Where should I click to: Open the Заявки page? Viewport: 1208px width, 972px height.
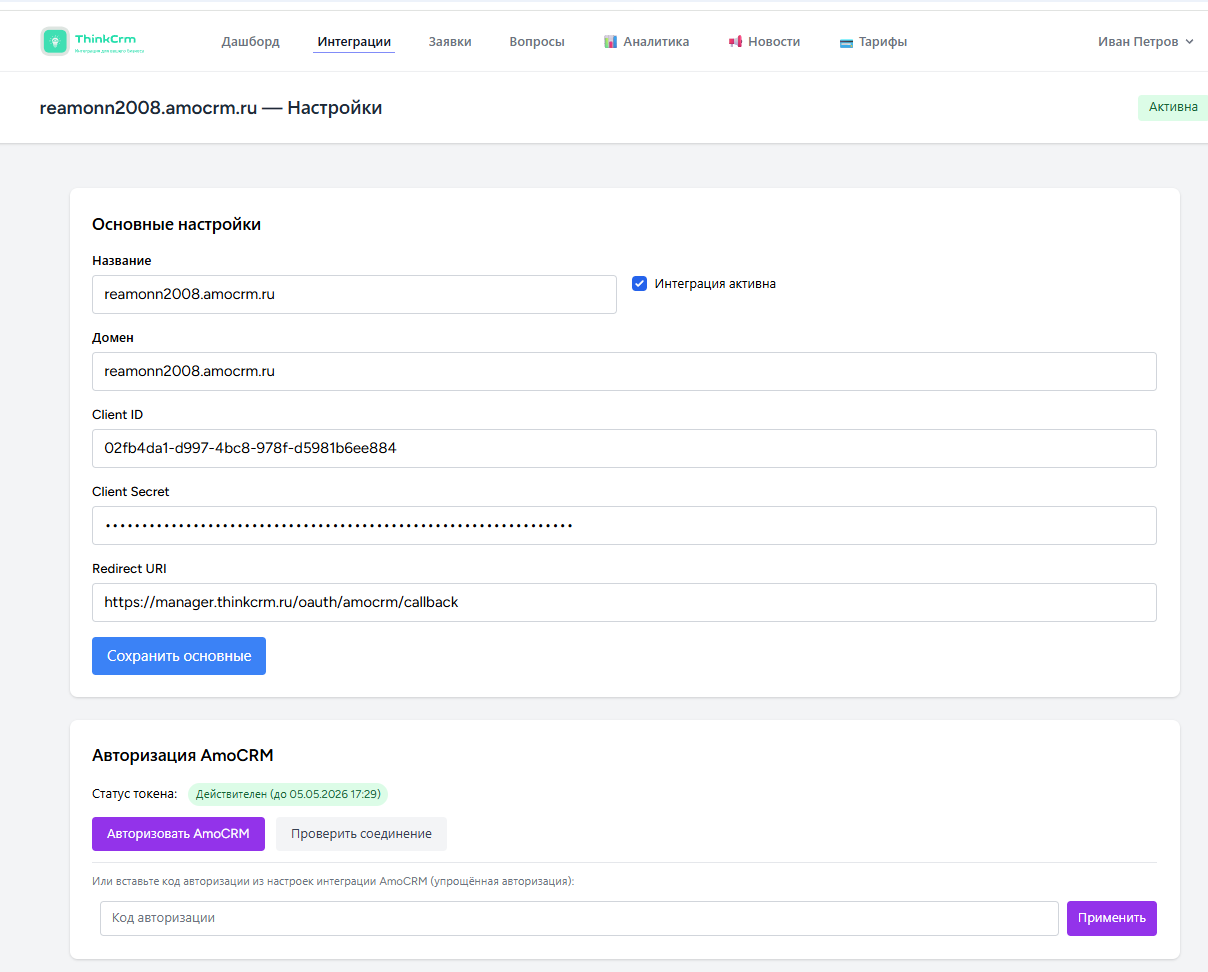click(x=450, y=42)
